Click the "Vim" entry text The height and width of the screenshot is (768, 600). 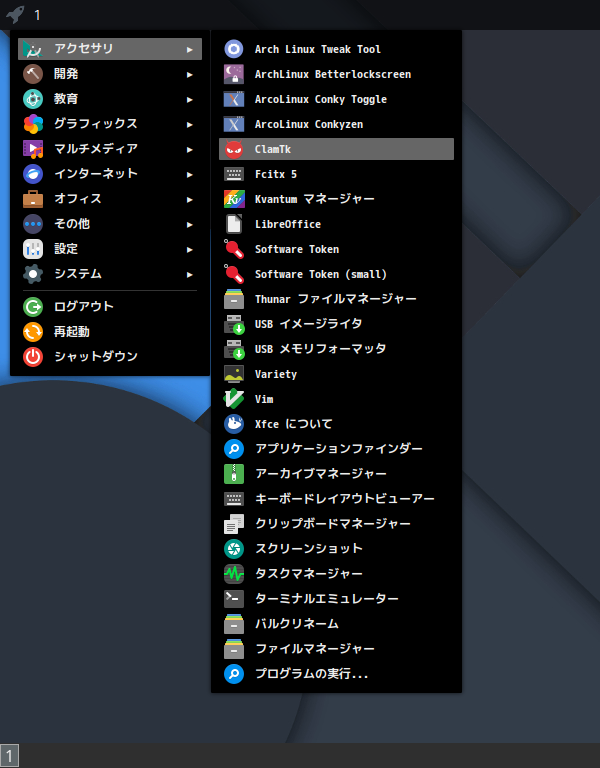pyautogui.click(x=264, y=399)
